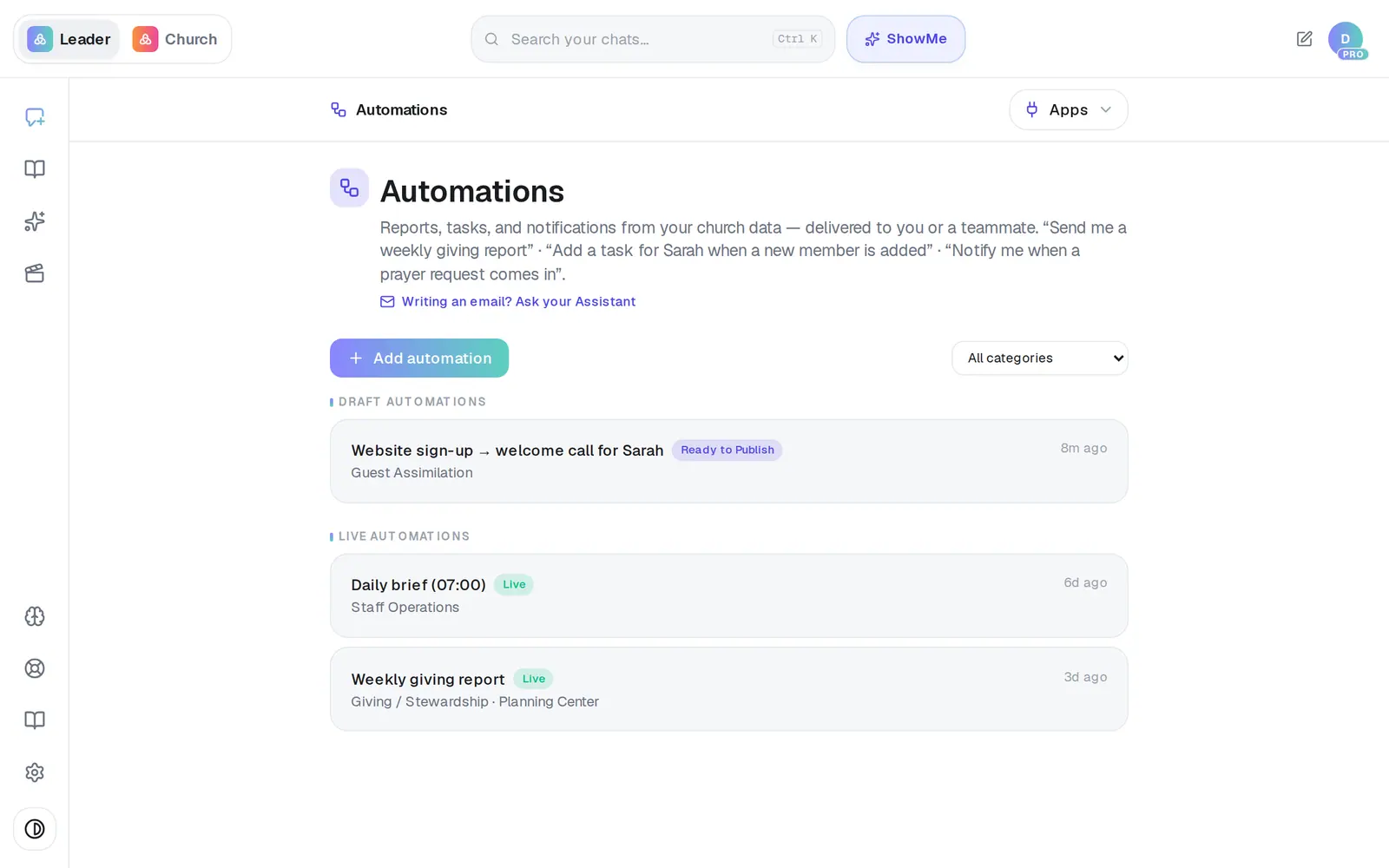Start a new chat from sidebar icon

click(35, 117)
